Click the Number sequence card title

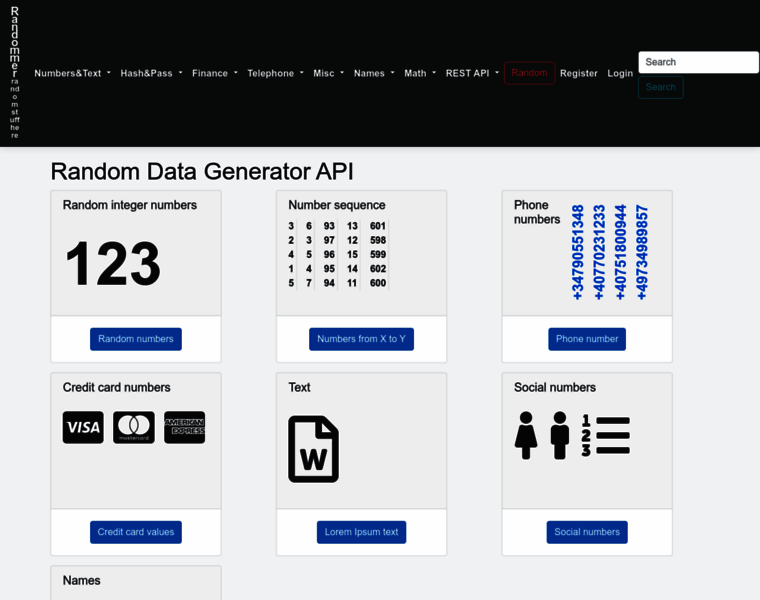coord(337,205)
